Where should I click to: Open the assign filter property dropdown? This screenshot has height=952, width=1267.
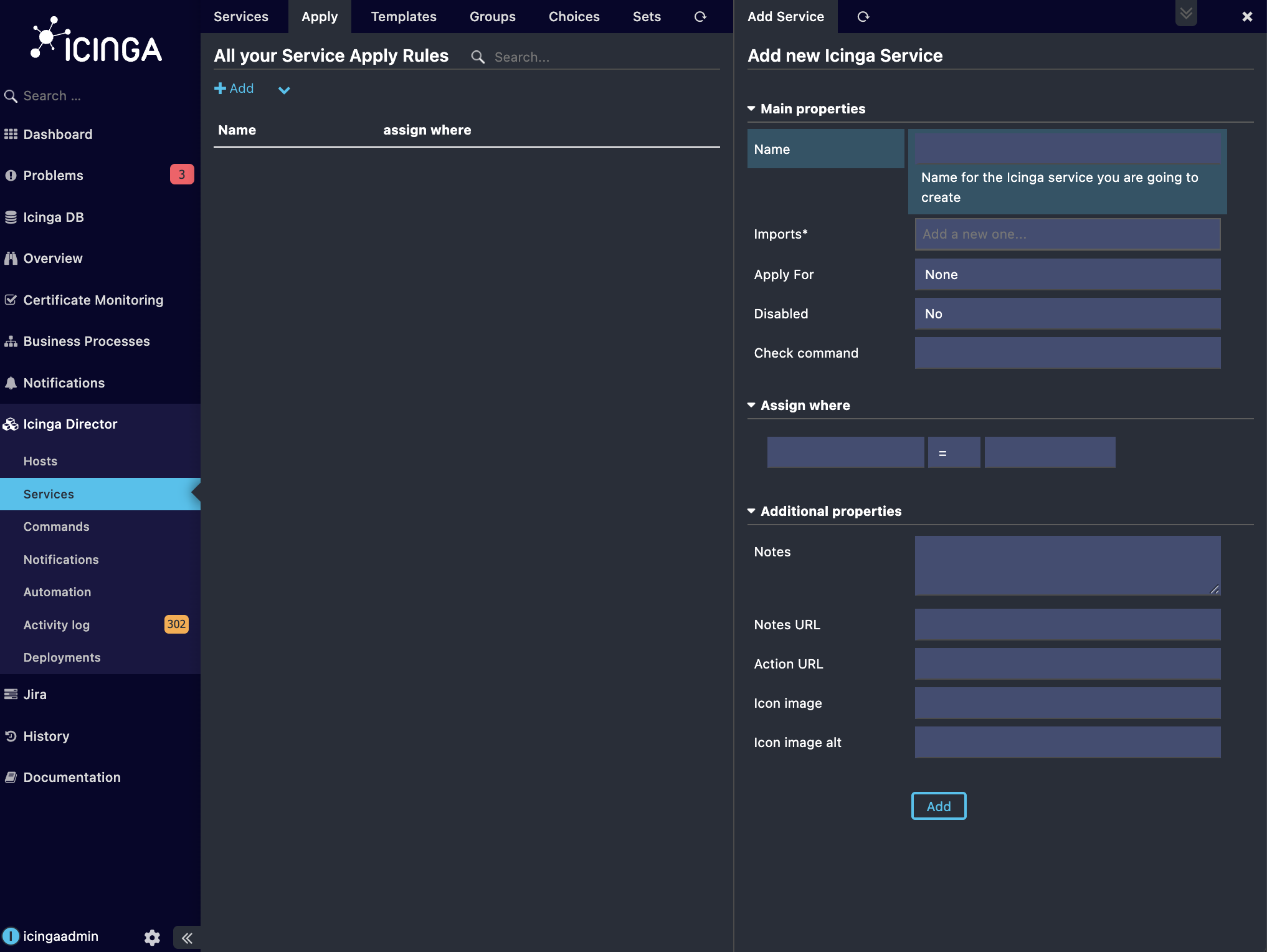tap(845, 452)
